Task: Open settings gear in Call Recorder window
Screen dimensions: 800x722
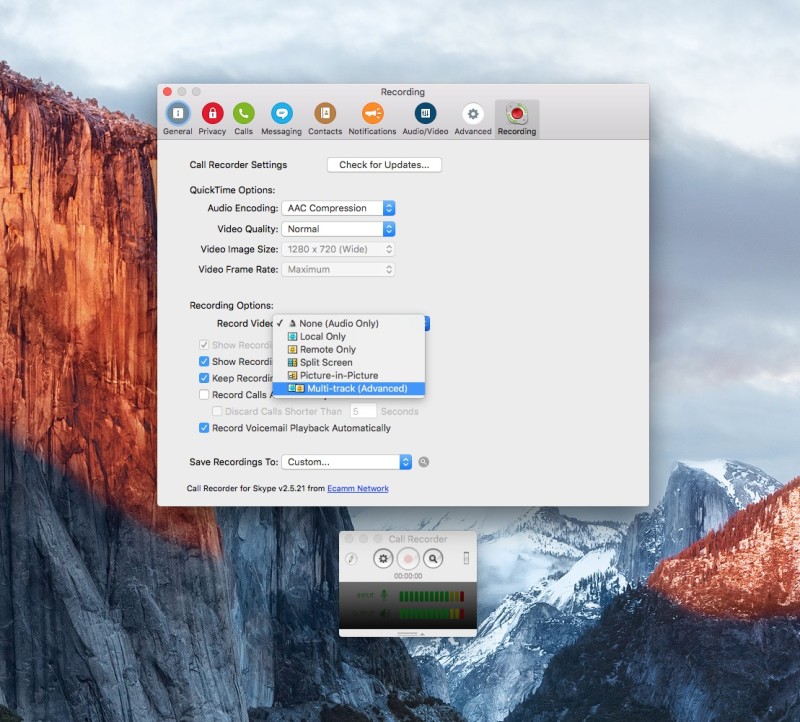Action: (383, 558)
